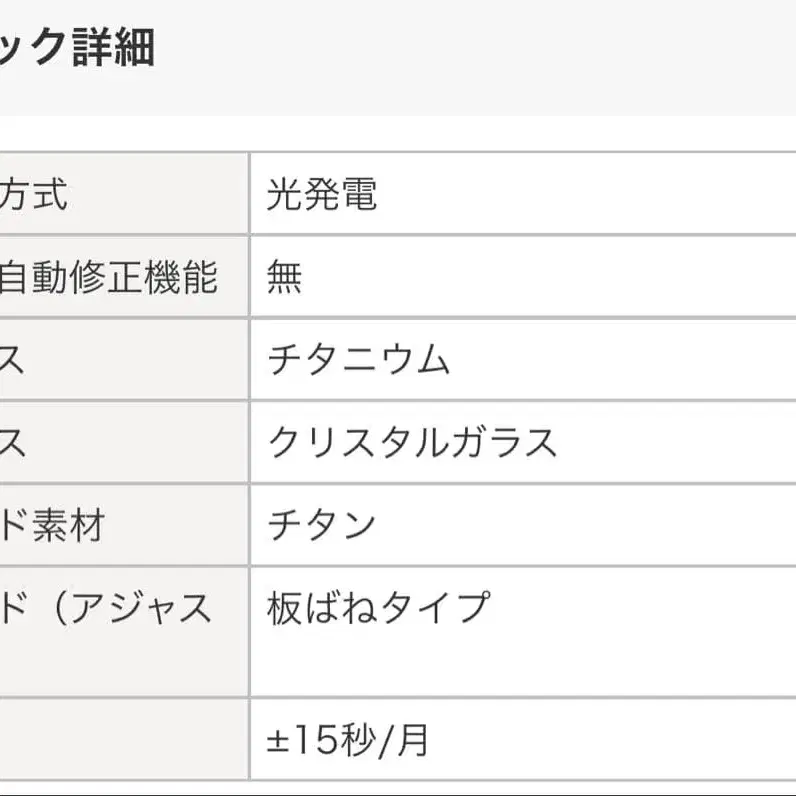The width and height of the screenshot is (796, 796).
Task: Select the 板ばねタイプ clasp value
Action: (x=379, y=608)
